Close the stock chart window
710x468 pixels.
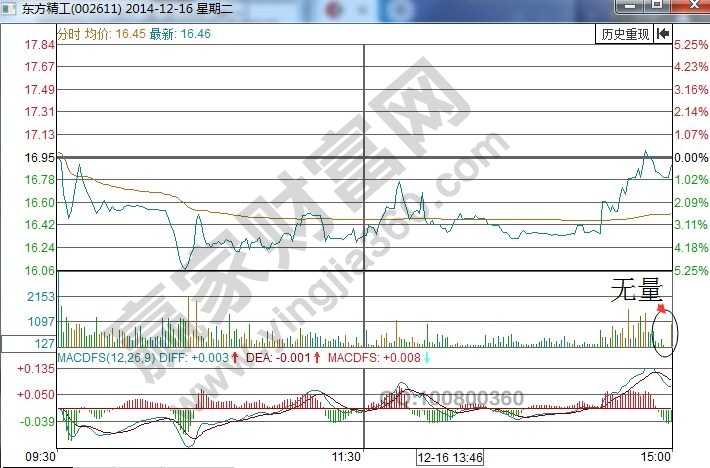[x=689, y=6]
